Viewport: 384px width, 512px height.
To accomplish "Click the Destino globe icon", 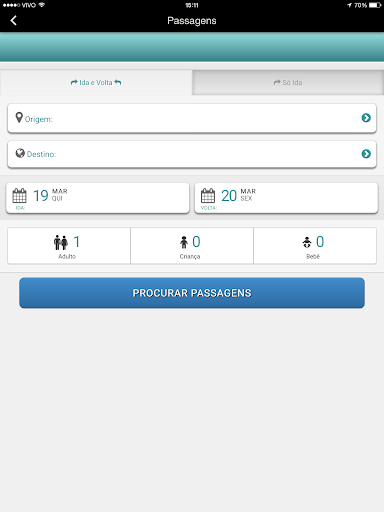I will pos(20,153).
